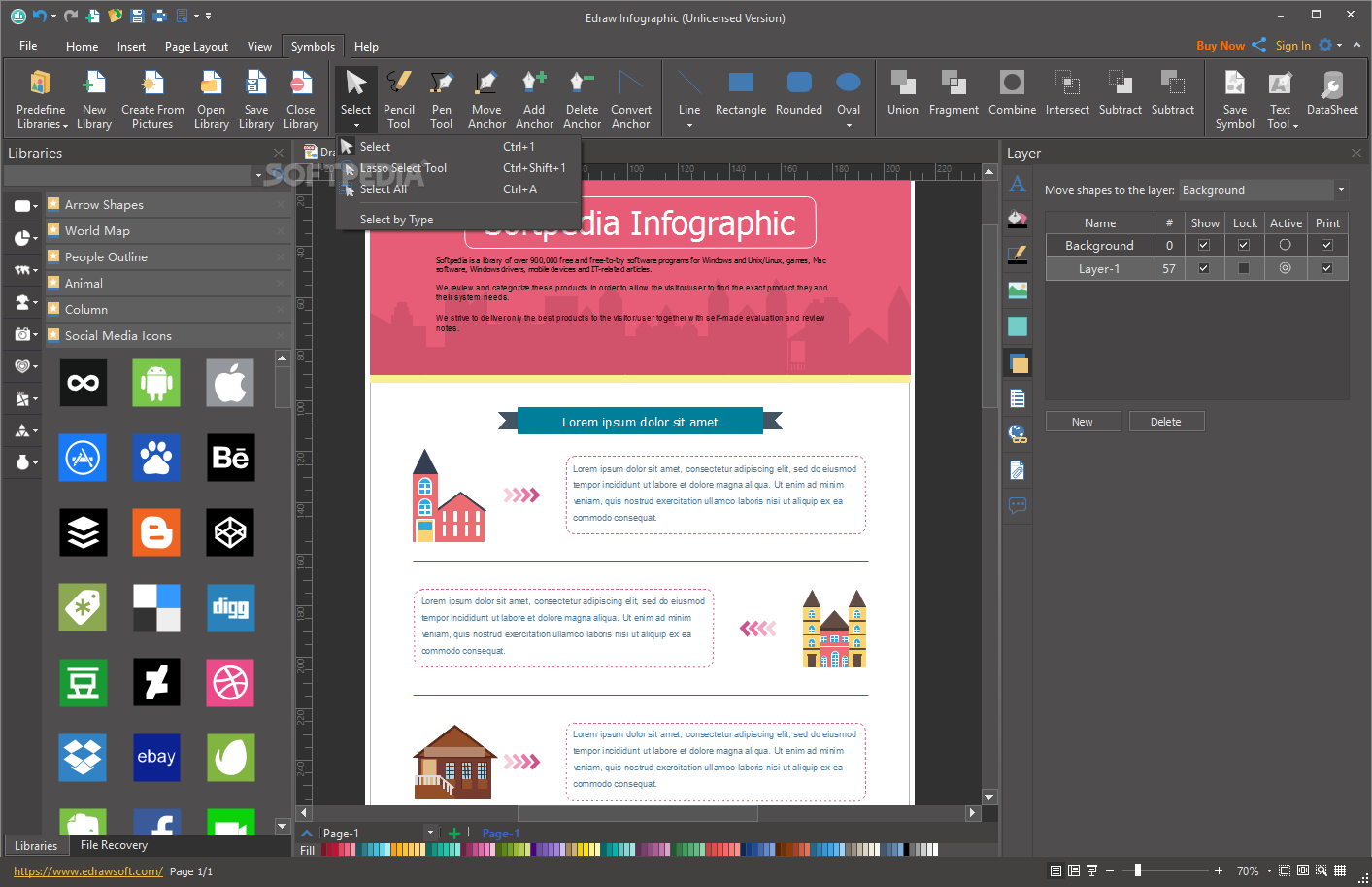Set Layer-1 as the active layer
Image resolution: width=1372 pixels, height=887 pixels.
click(x=1286, y=268)
